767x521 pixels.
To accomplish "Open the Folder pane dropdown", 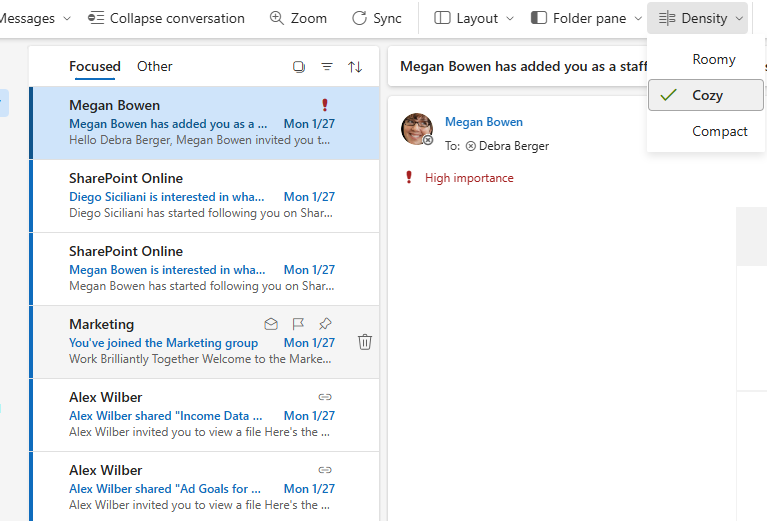I will [x=586, y=18].
